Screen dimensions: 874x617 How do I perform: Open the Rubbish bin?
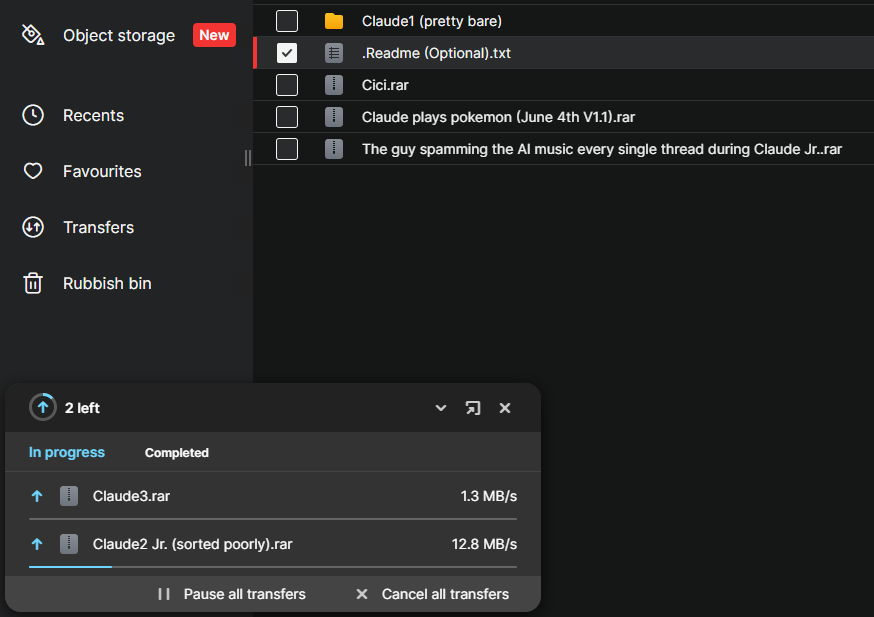107,283
